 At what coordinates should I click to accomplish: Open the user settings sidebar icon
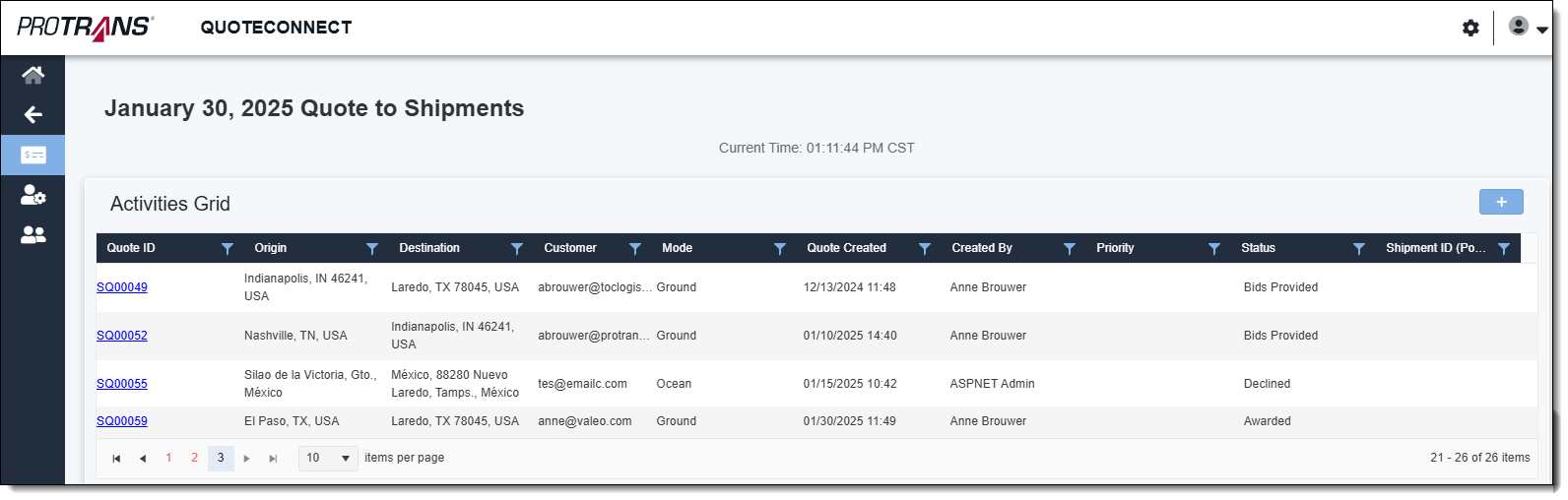33,195
